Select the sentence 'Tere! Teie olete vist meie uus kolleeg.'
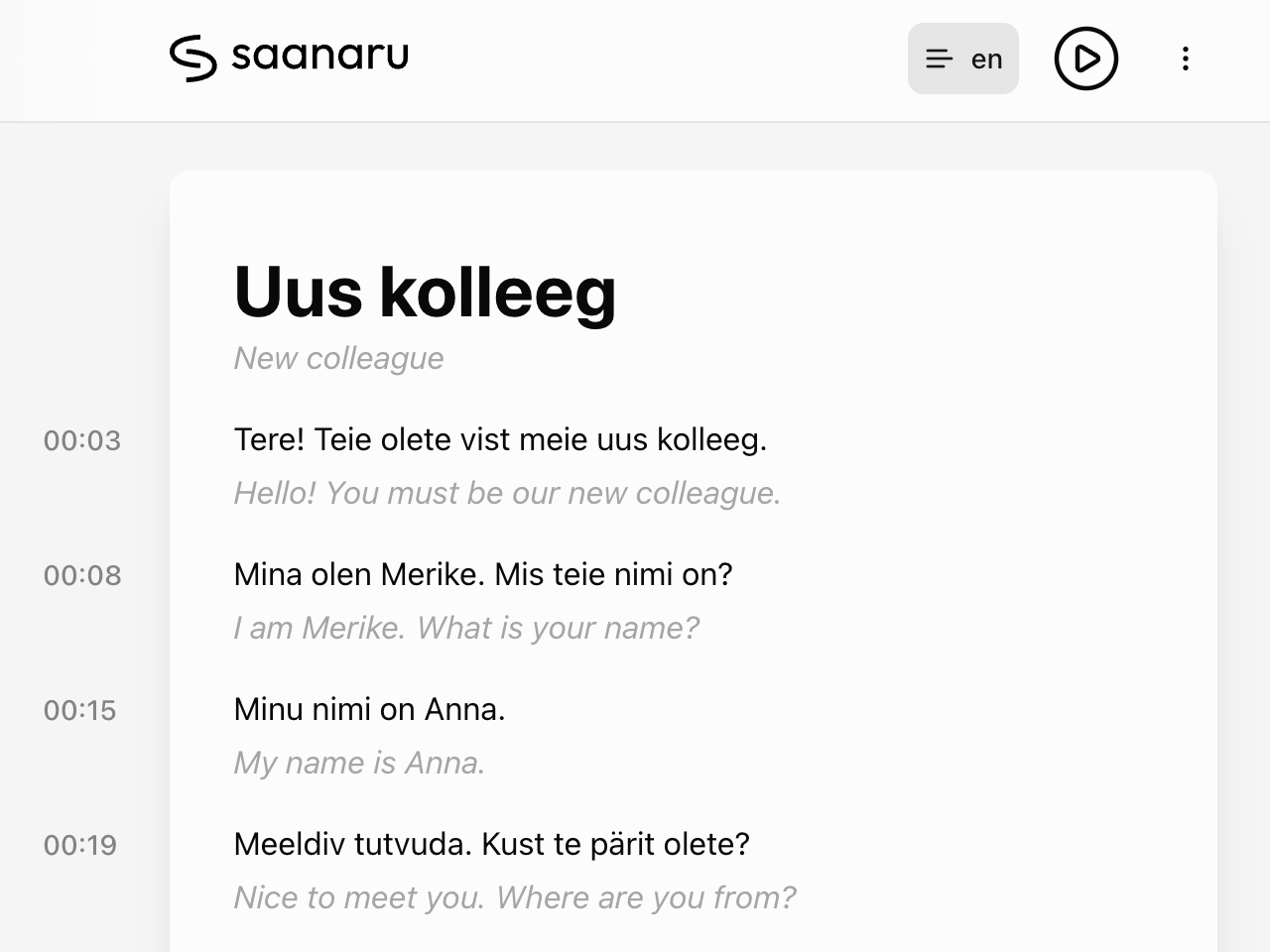This screenshot has height=952, width=1270. coord(500,439)
